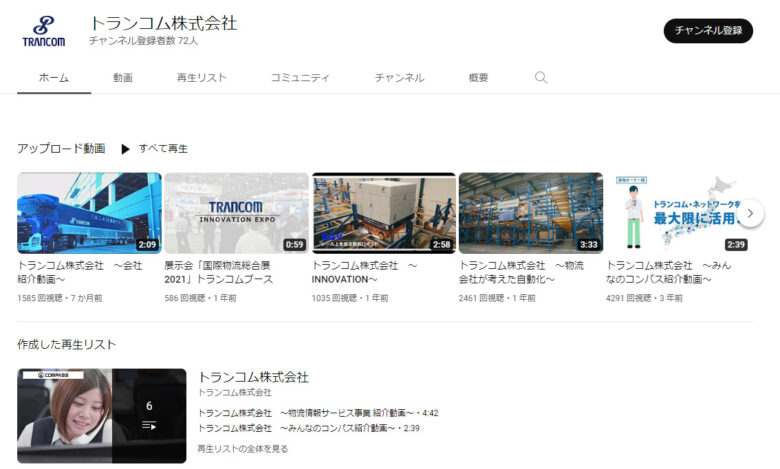The image size is (780, 469).
Task: Click the text 586 回視聴・1 年前
Action: (200, 298)
